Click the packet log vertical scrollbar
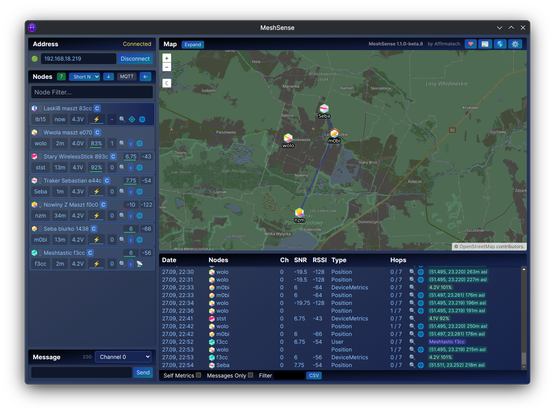Screen dimensions: 555x414 pos(523,318)
